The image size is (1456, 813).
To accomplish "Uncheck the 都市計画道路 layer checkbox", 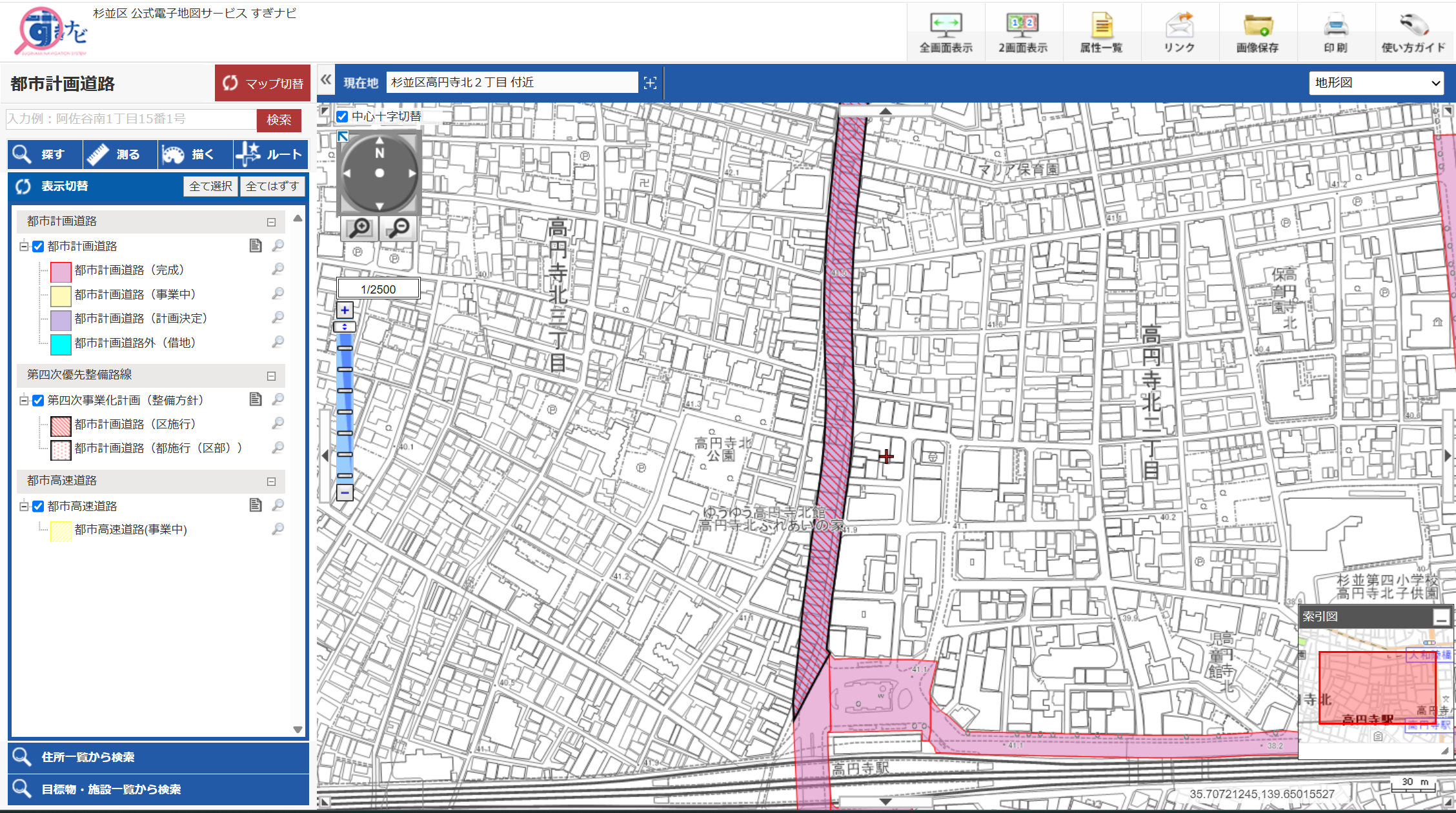I will coord(38,246).
